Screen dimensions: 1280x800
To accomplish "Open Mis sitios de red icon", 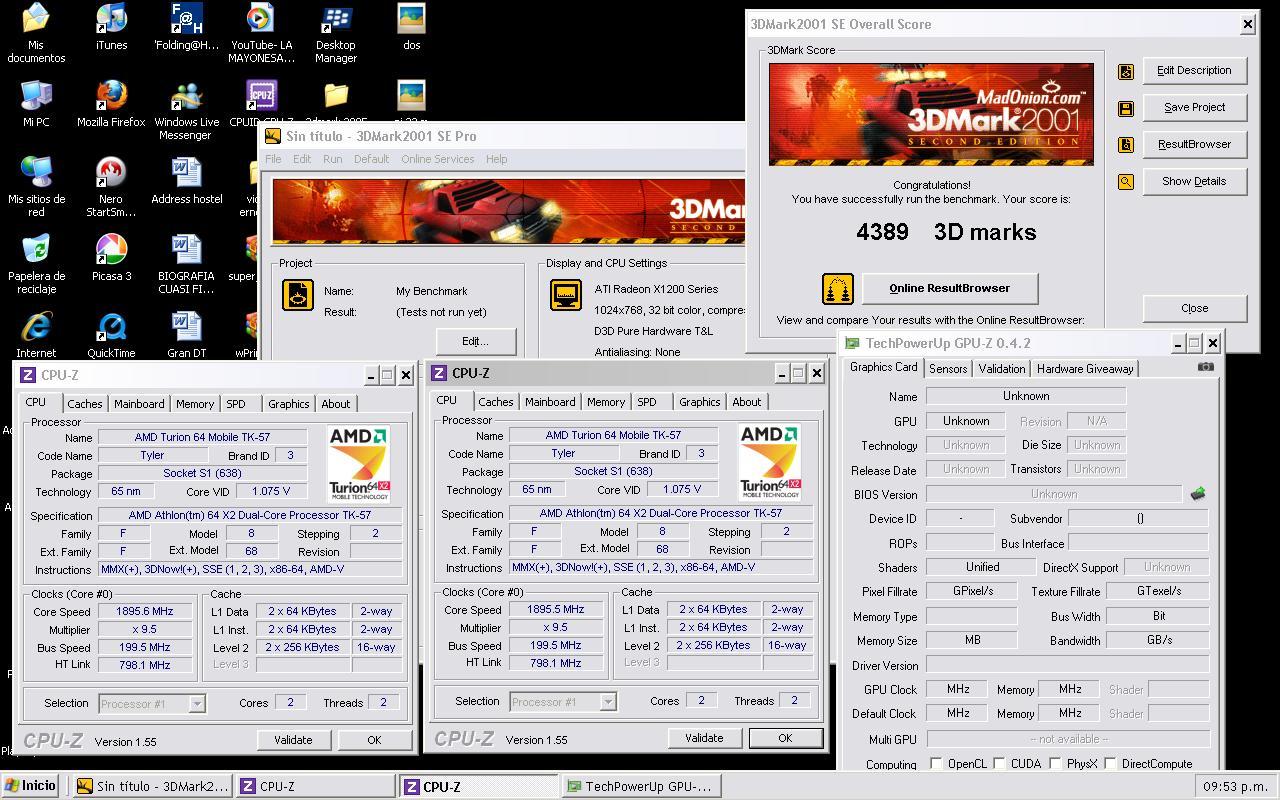I will tap(36, 187).
